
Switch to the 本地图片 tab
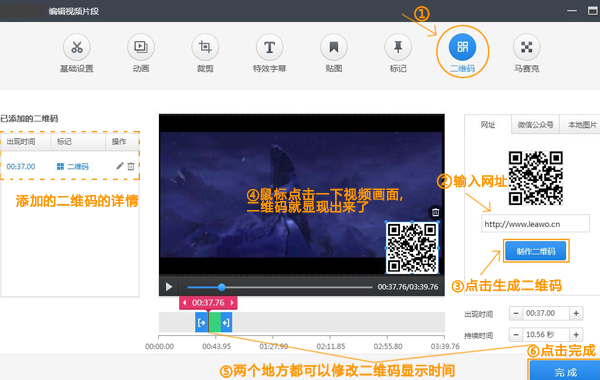[581, 125]
